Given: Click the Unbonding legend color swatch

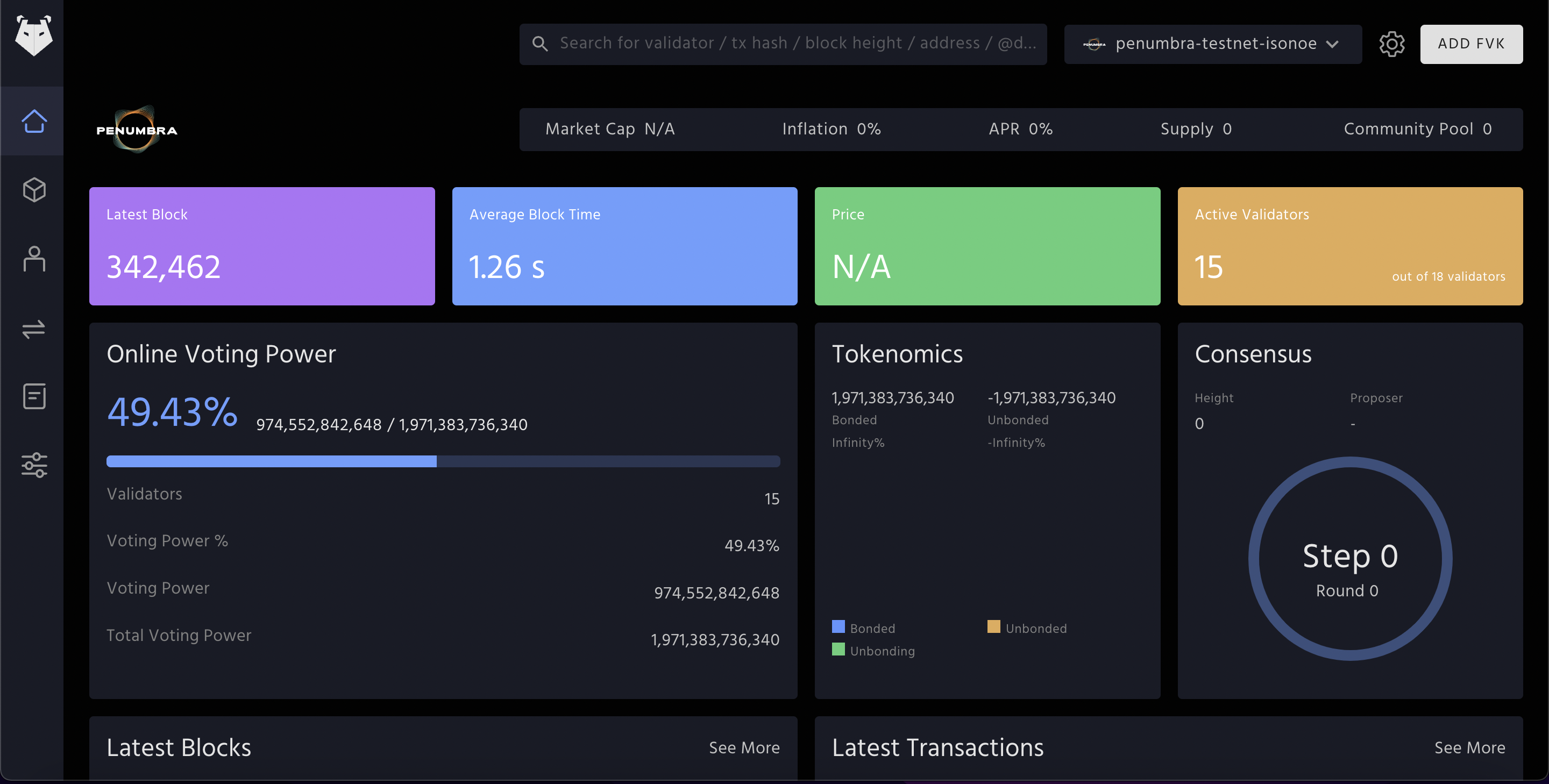Looking at the screenshot, I should pyautogui.click(x=839, y=650).
